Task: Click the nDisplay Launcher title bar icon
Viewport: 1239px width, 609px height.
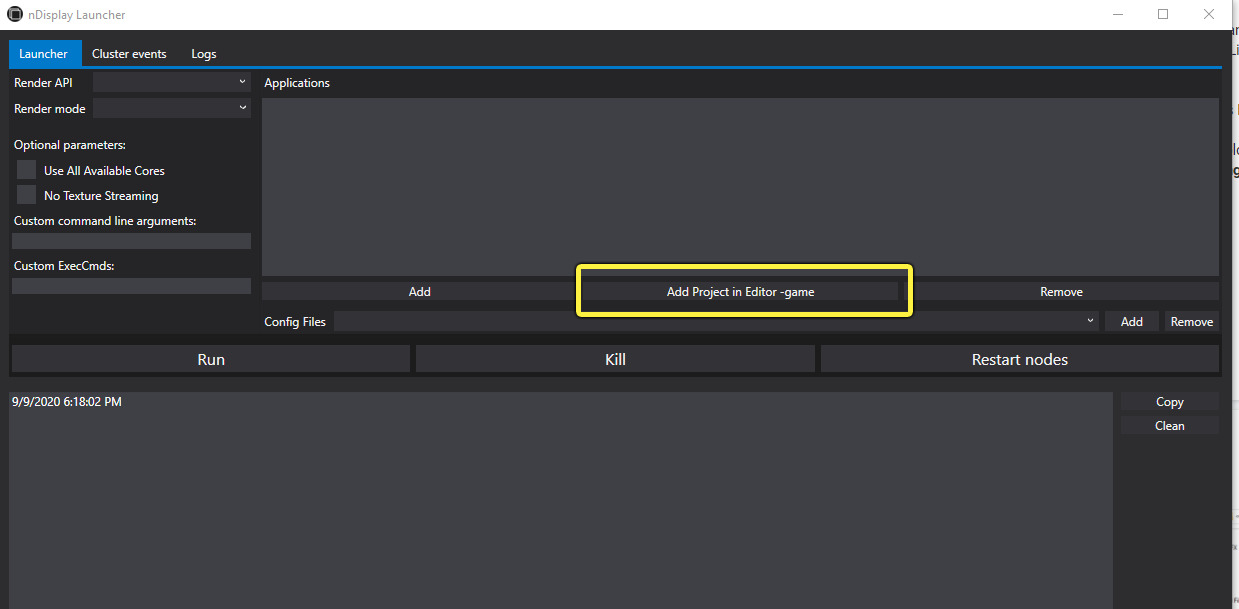Action: (14, 14)
